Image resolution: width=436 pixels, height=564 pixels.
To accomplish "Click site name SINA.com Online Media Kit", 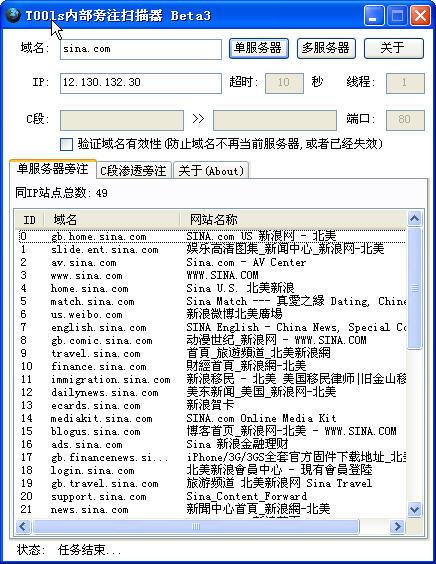I will click(261, 418).
